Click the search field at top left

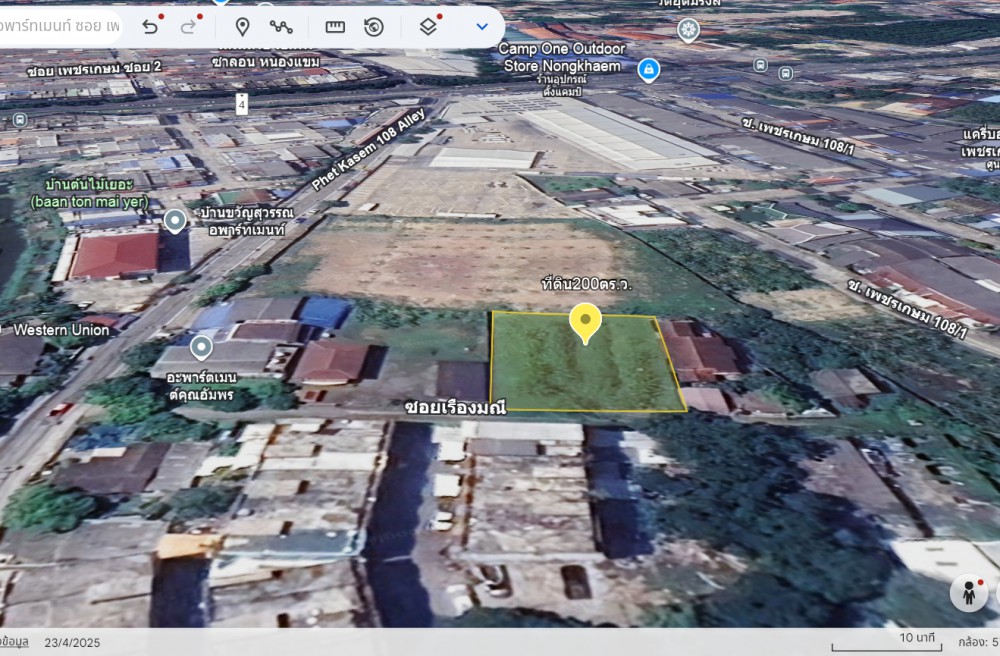pos(60,26)
